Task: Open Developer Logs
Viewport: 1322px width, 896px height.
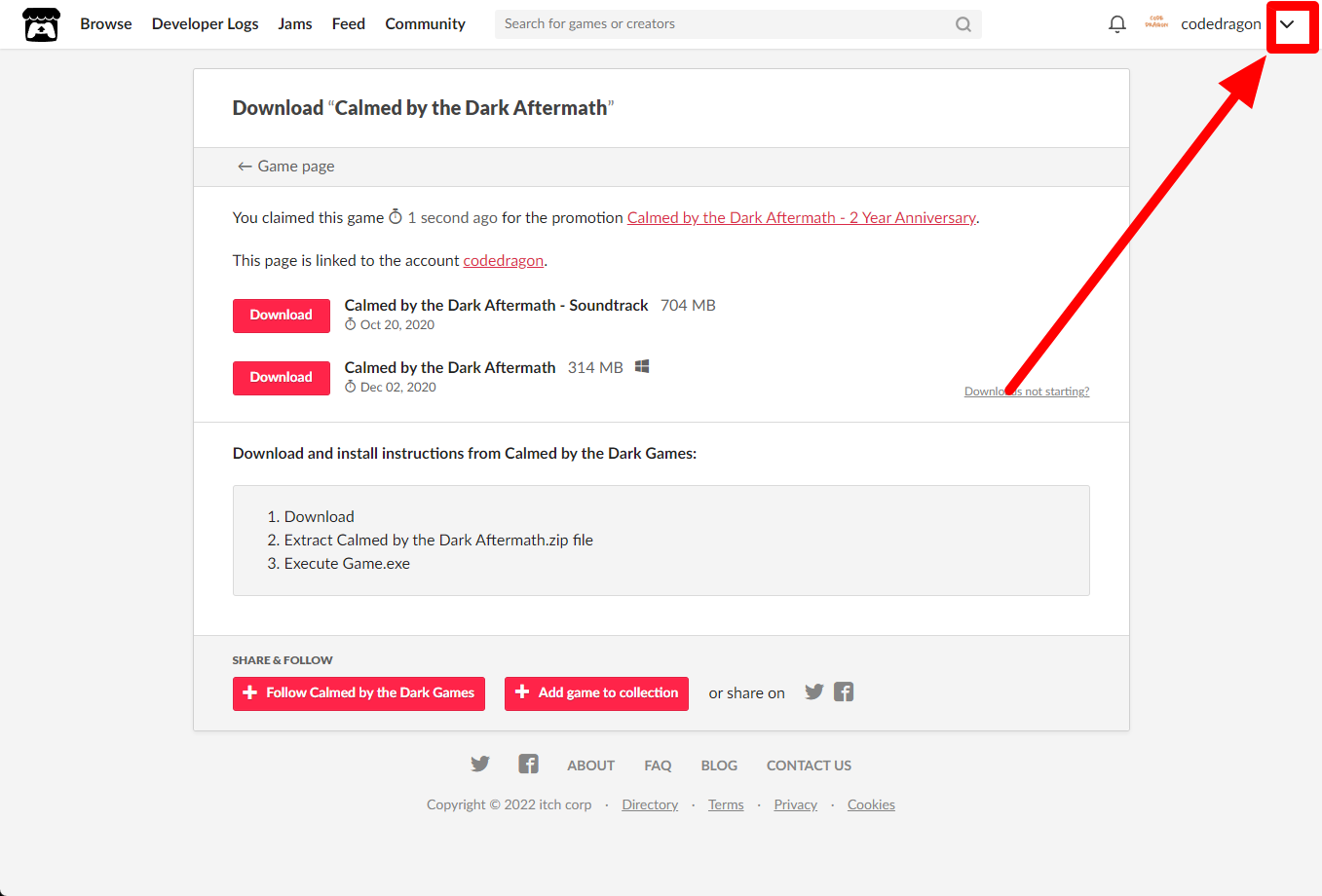Action: (206, 23)
